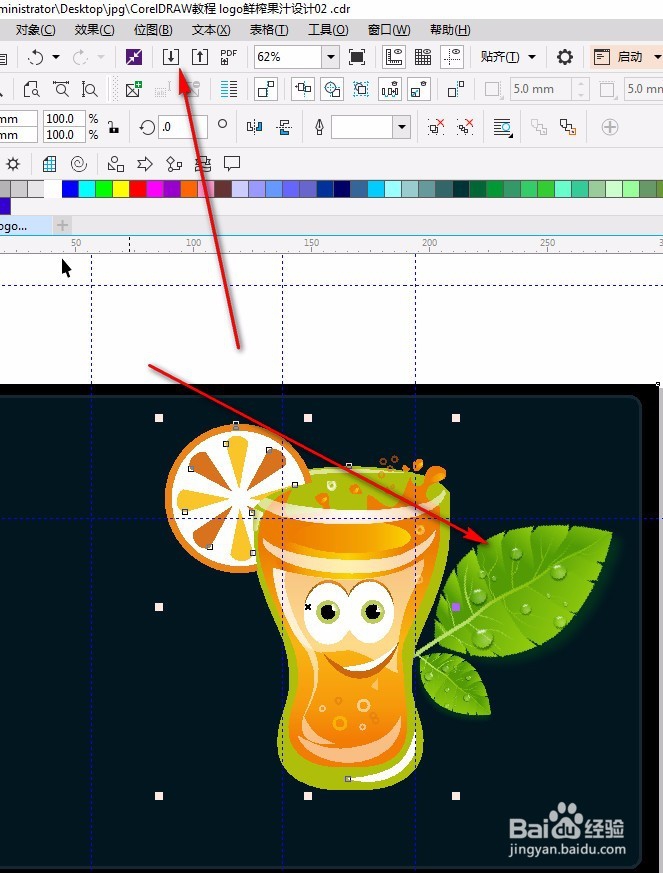Open the 贴齐(T) snap-to menu
Viewport: 663px width, 873px height.
(508, 57)
